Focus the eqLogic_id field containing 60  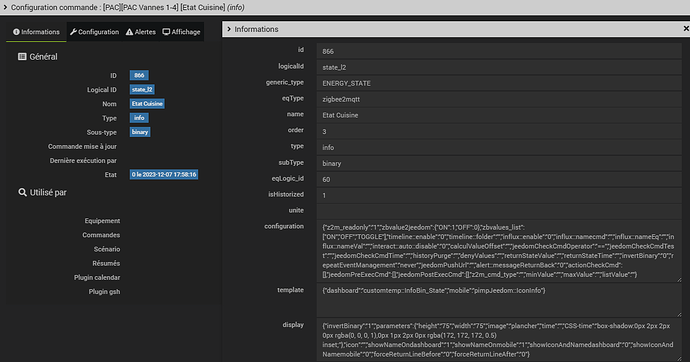click(x=499, y=179)
